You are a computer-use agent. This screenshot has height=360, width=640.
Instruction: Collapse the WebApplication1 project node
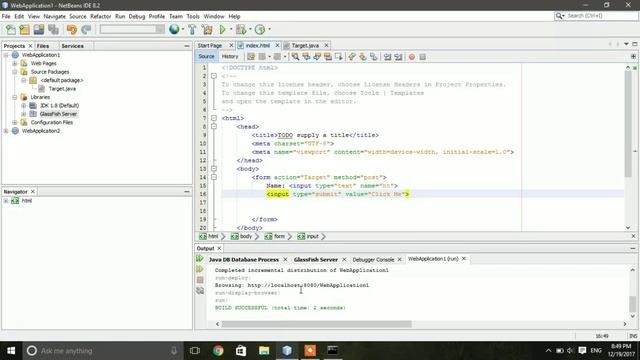coord(6,55)
